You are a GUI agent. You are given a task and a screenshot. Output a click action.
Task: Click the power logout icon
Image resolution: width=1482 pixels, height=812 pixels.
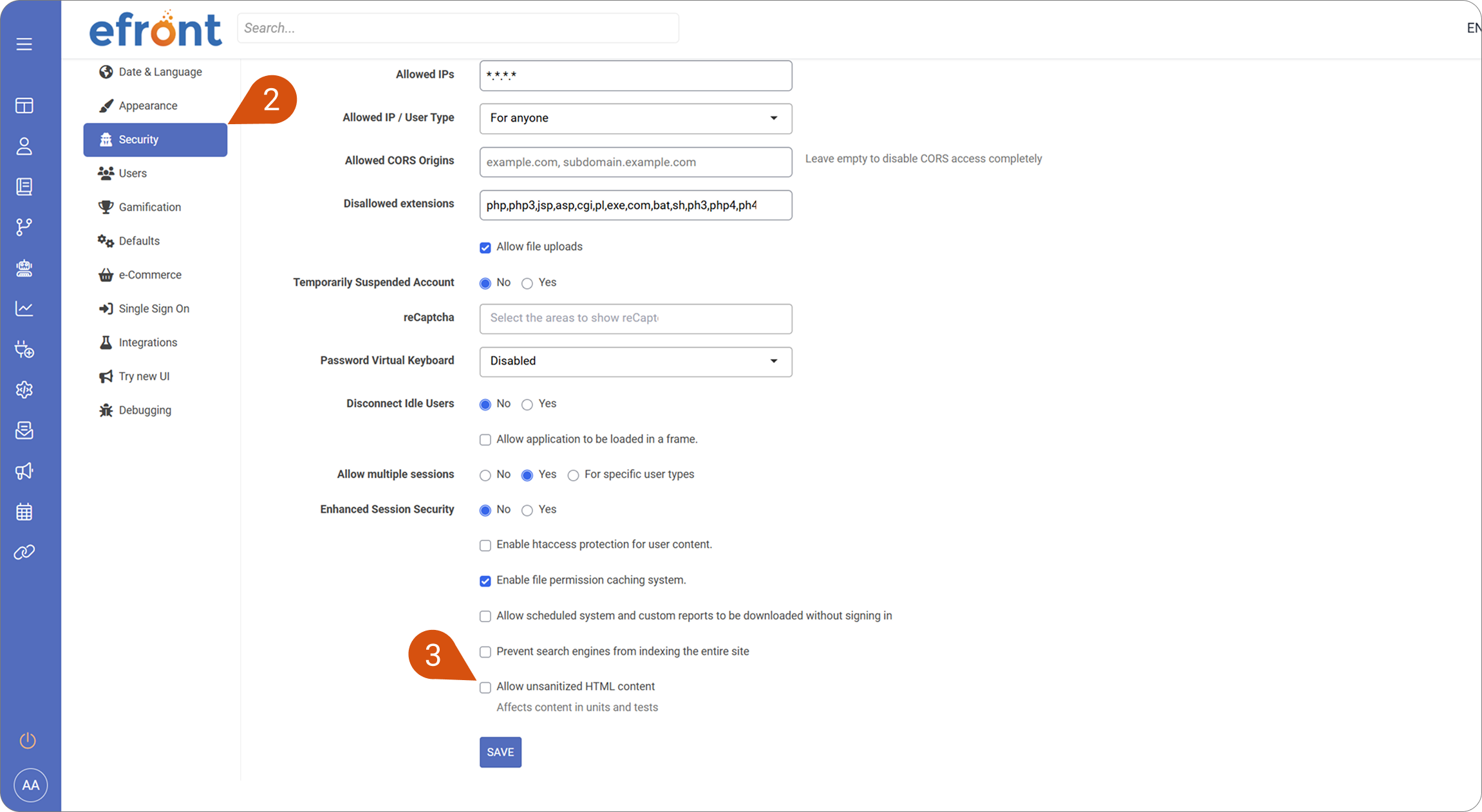pyautogui.click(x=28, y=741)
